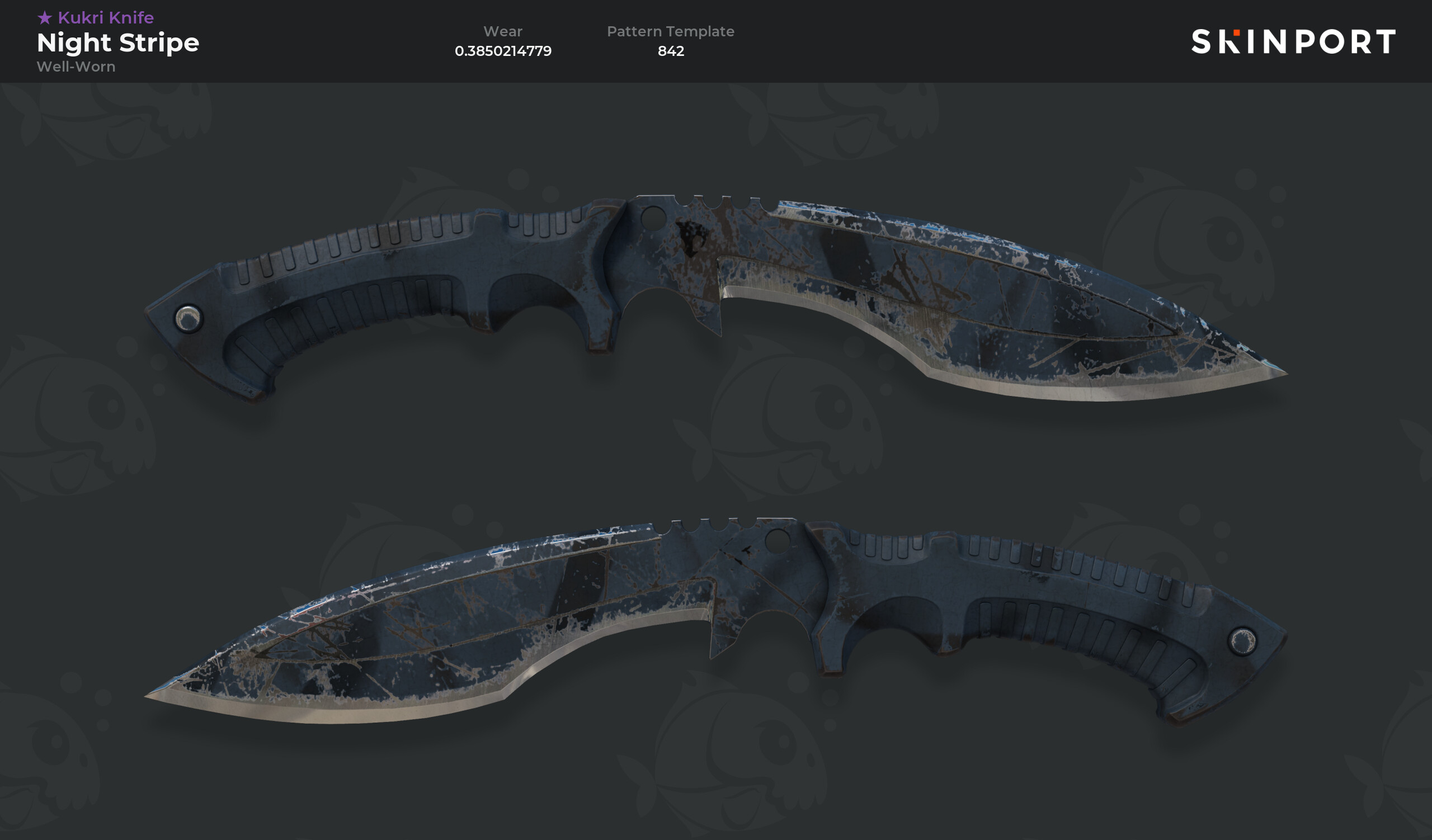1432x840 pixels.
Task: Click the Night Stripe skin title
Action: pyautogui.click(x=118, y=43)
